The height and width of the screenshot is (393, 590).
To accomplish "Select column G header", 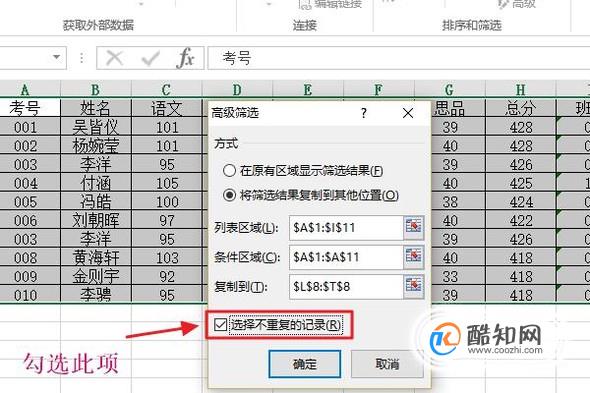I will tap(450, 90).
